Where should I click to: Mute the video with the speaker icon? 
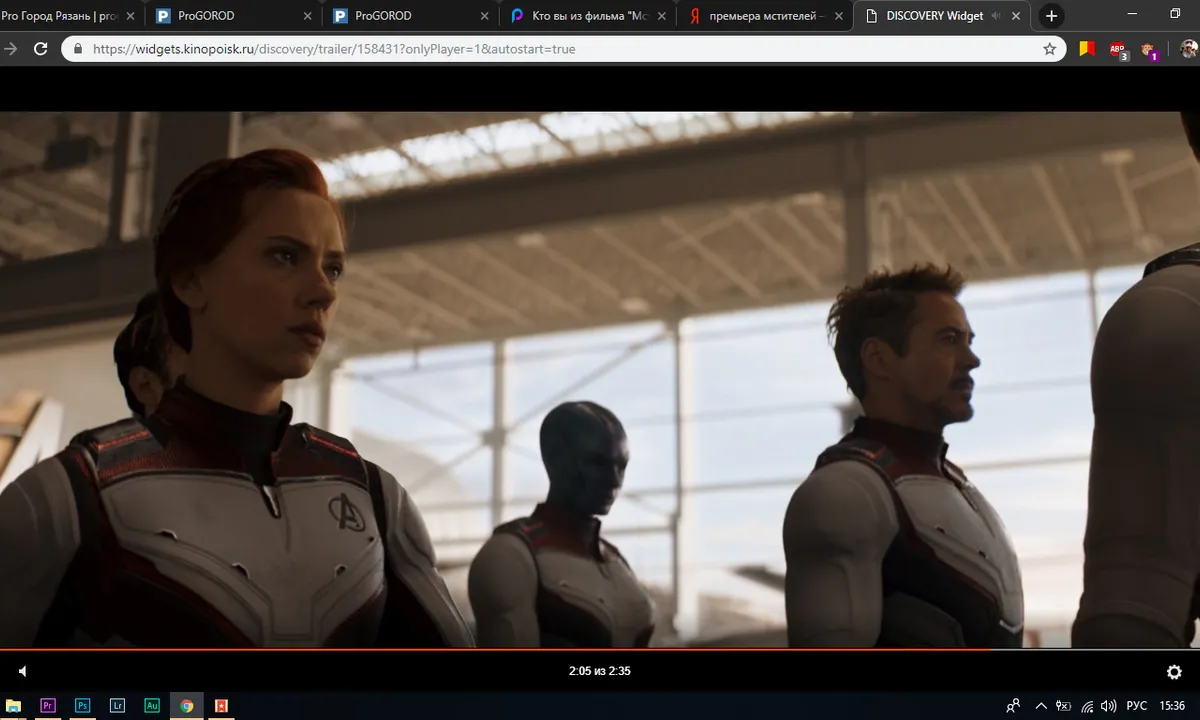[23, 671]
